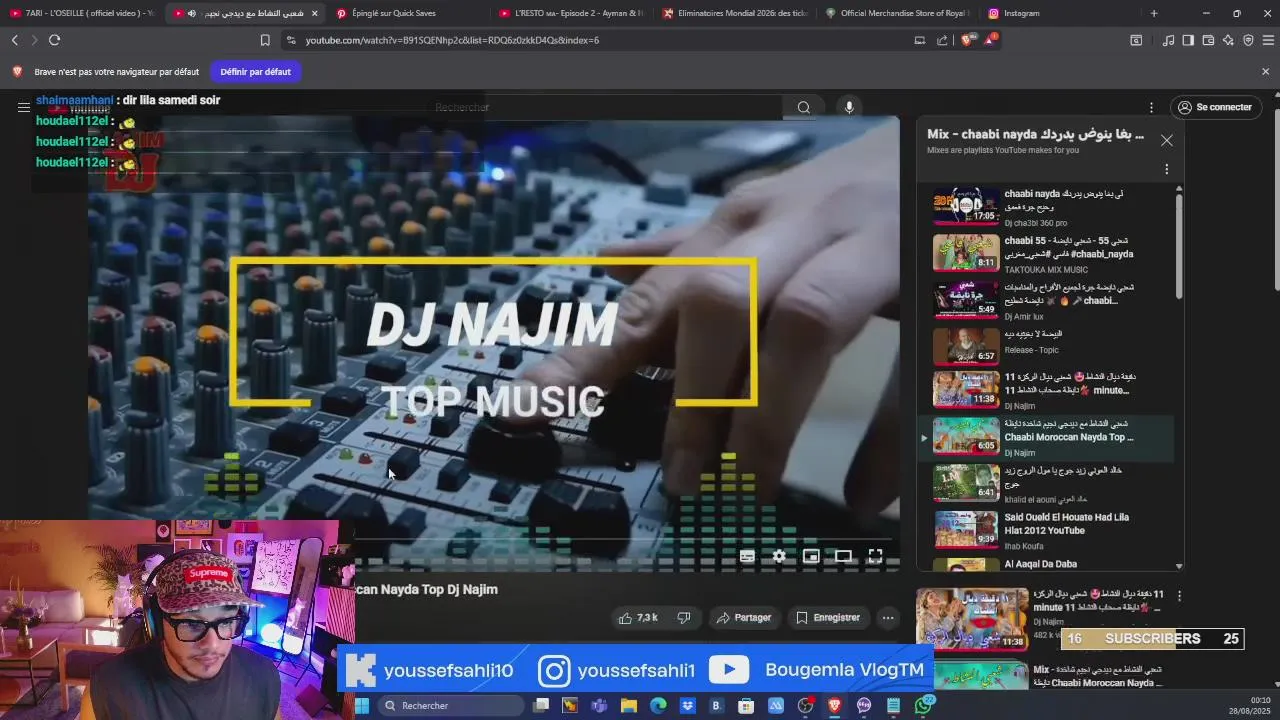Image resolution: width=1280 pixels, height=720 pixels.
Task: Click the taskbar Rechercher search box
Action: [452, 706]
